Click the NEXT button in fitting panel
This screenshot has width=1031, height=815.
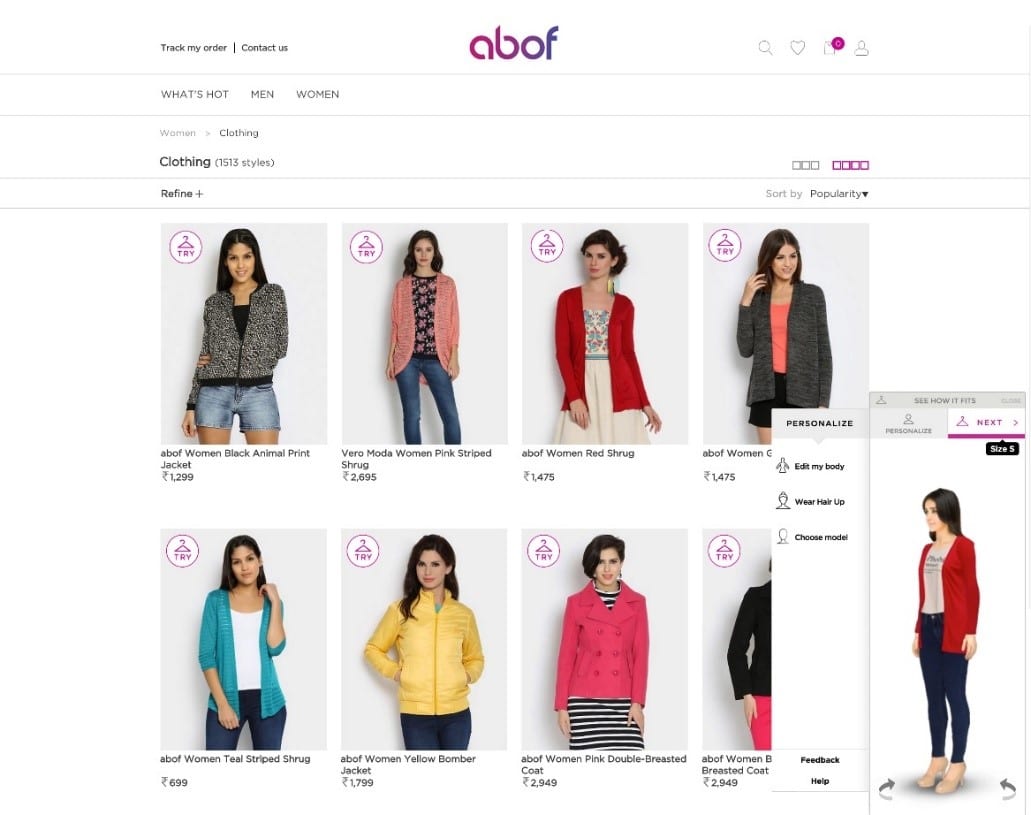point(986,422)
